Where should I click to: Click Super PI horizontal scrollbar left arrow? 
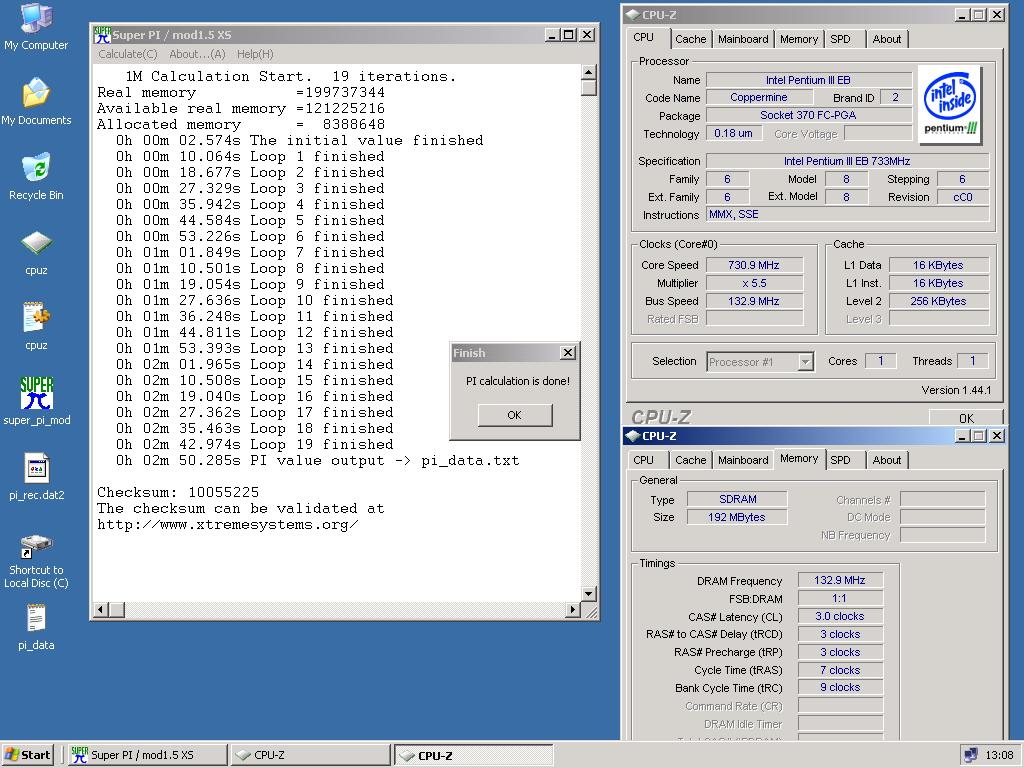tap(101, 609)
